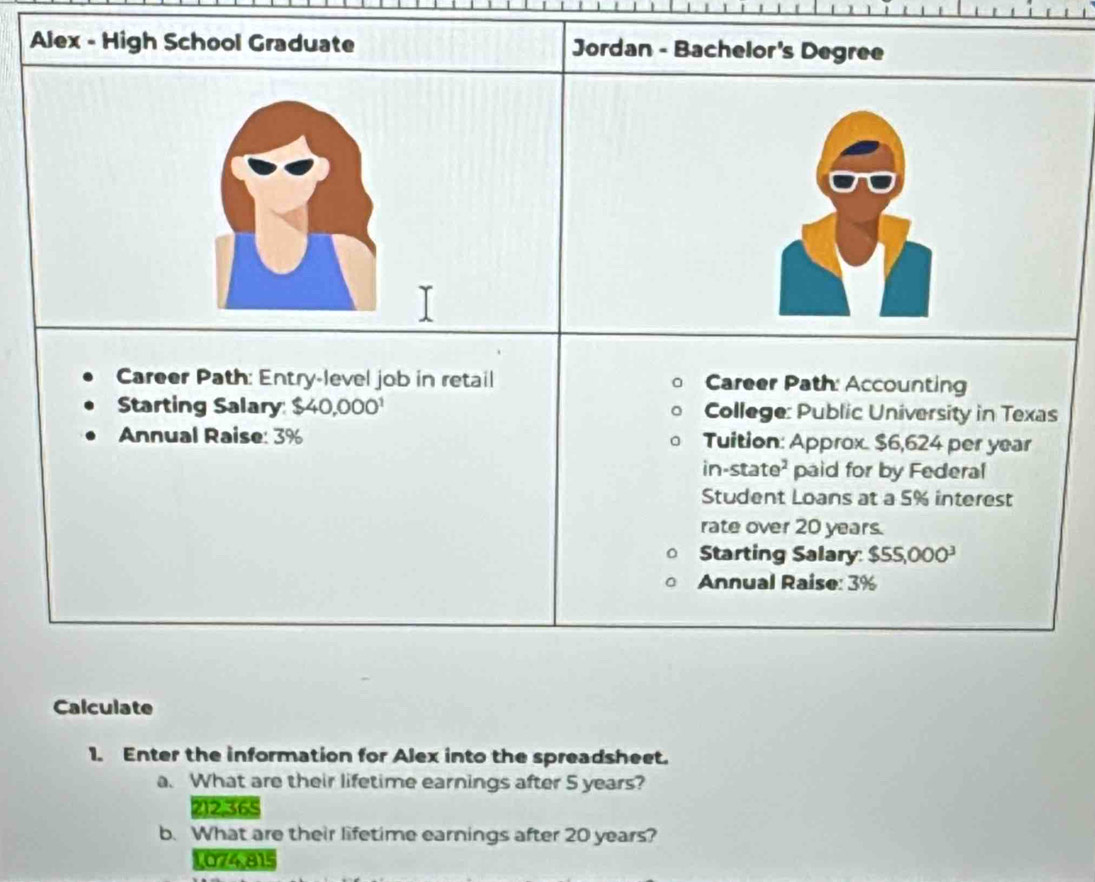Image resolution: width=1095 pixels, height=882 pixels.
Task: Select Jordan's Career Path: Accounting entry
Action: pos(834,384)
